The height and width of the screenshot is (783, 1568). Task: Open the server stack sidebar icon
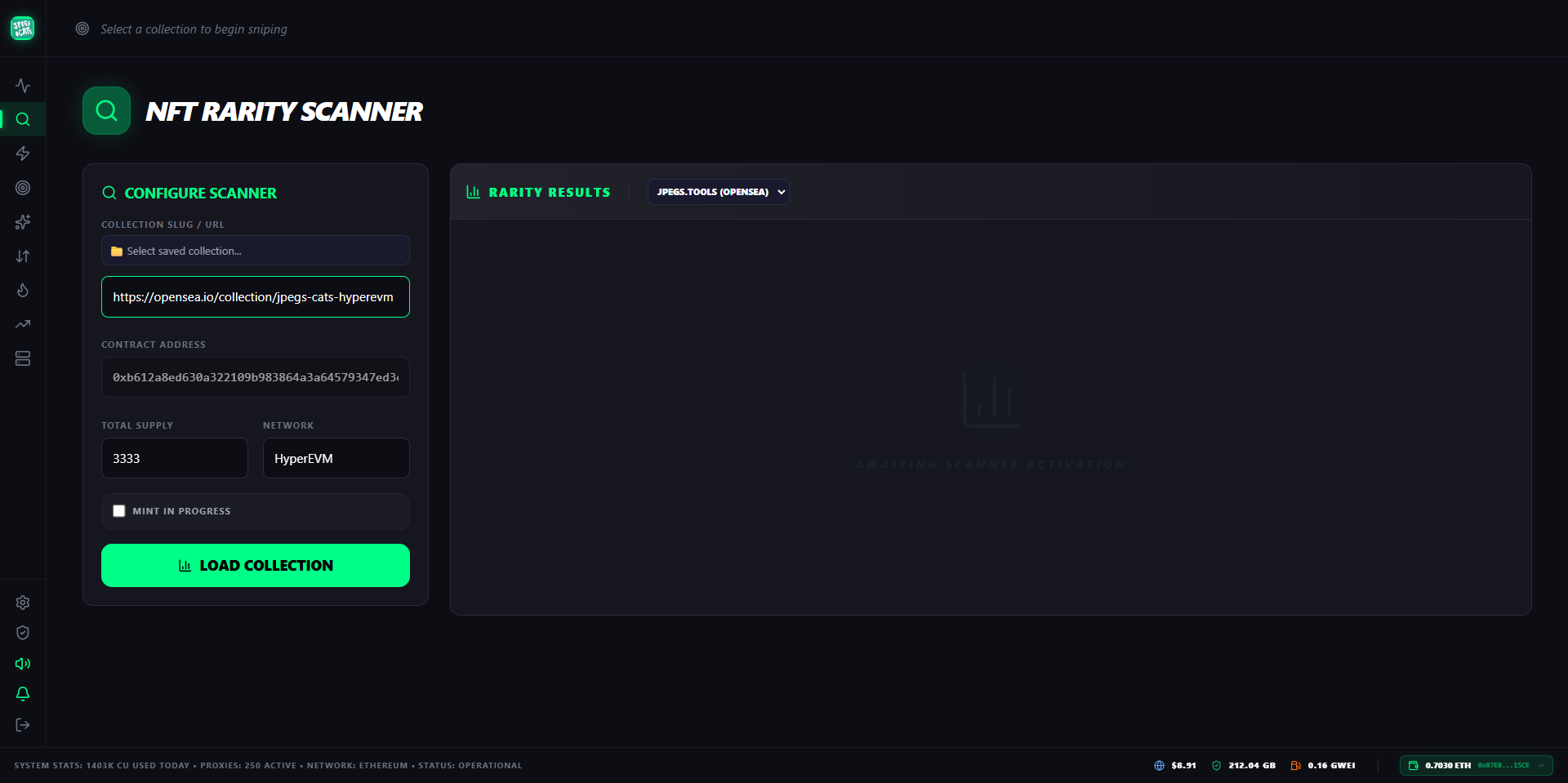click(x=23, y=358)
